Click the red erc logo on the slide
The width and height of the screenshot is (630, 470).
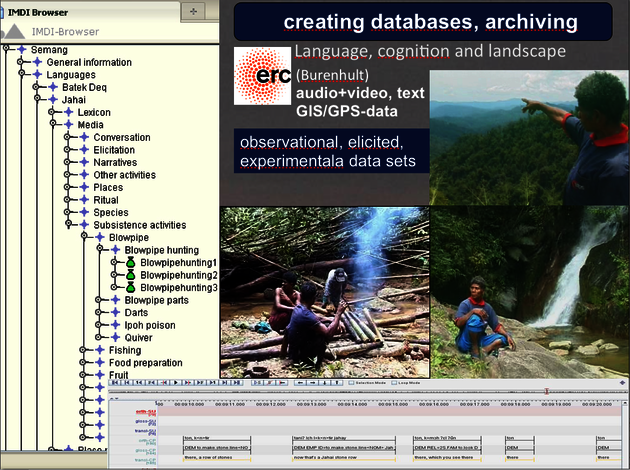262,76
